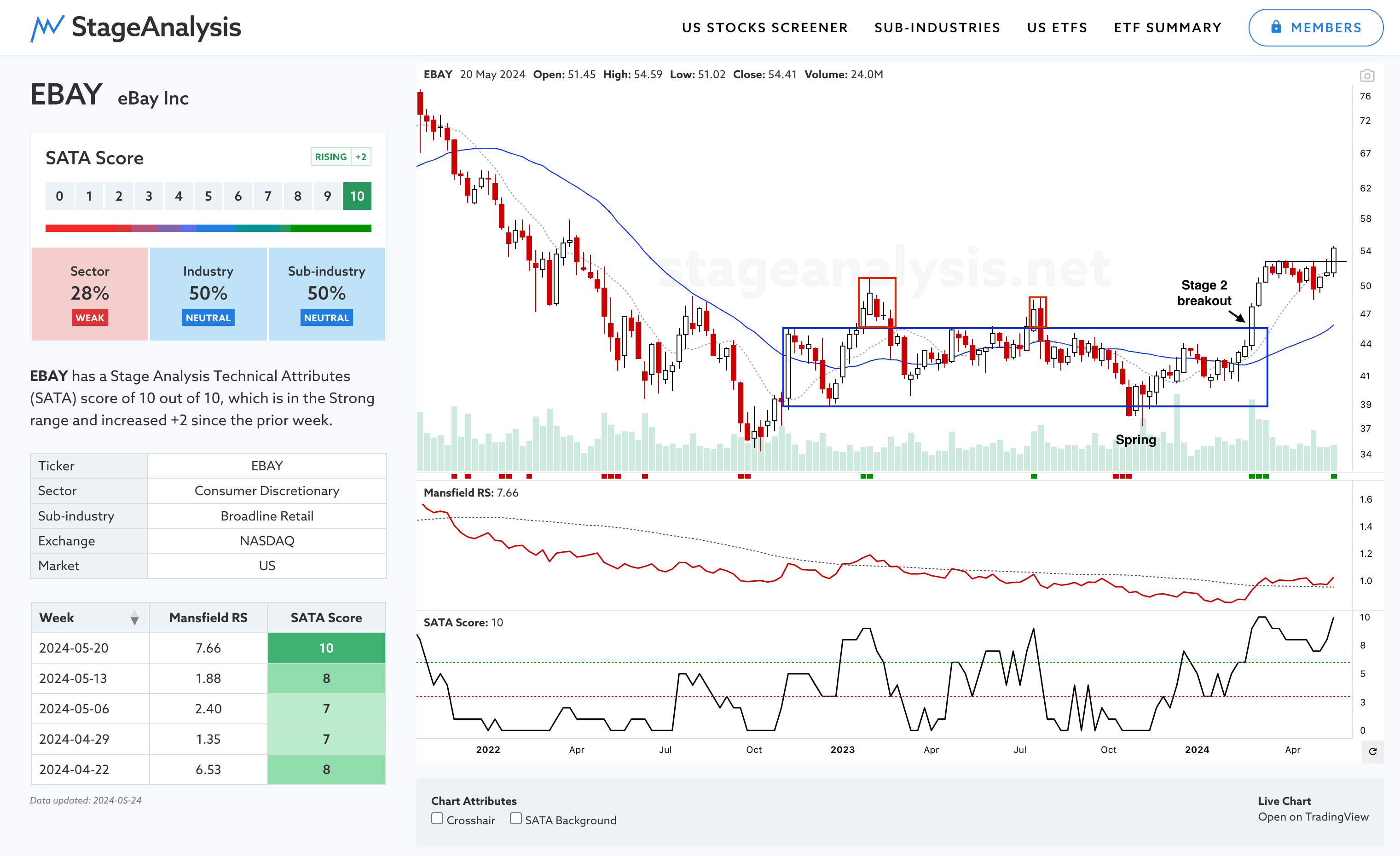
Task: Click the Mansfield RS column header
Action: 208,618
